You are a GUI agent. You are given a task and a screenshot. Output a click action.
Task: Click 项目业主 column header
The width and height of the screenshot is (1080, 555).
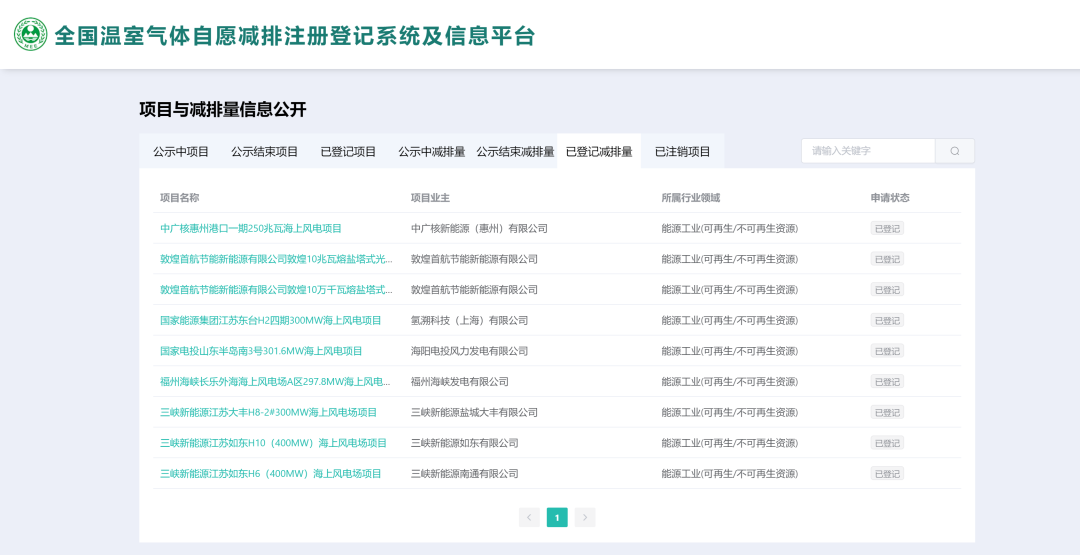pos(430,198)
